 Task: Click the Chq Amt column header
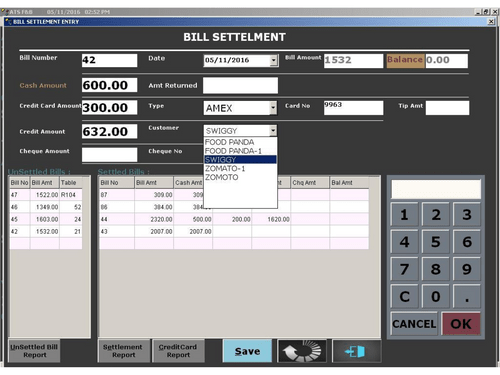pos(310,183)
